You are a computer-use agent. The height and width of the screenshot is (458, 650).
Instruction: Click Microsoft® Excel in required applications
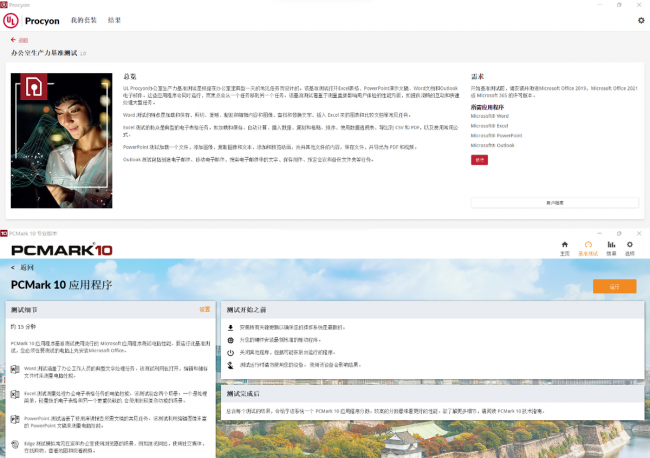(489, 126)
